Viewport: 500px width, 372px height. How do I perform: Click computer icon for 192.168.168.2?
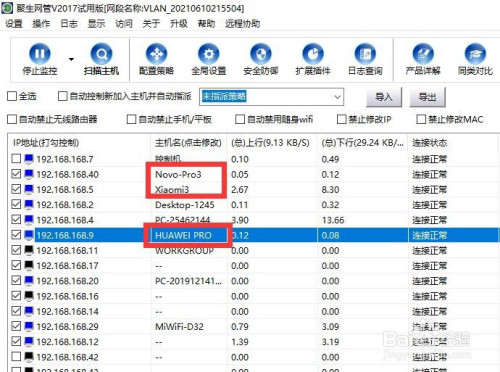point(29,204)
